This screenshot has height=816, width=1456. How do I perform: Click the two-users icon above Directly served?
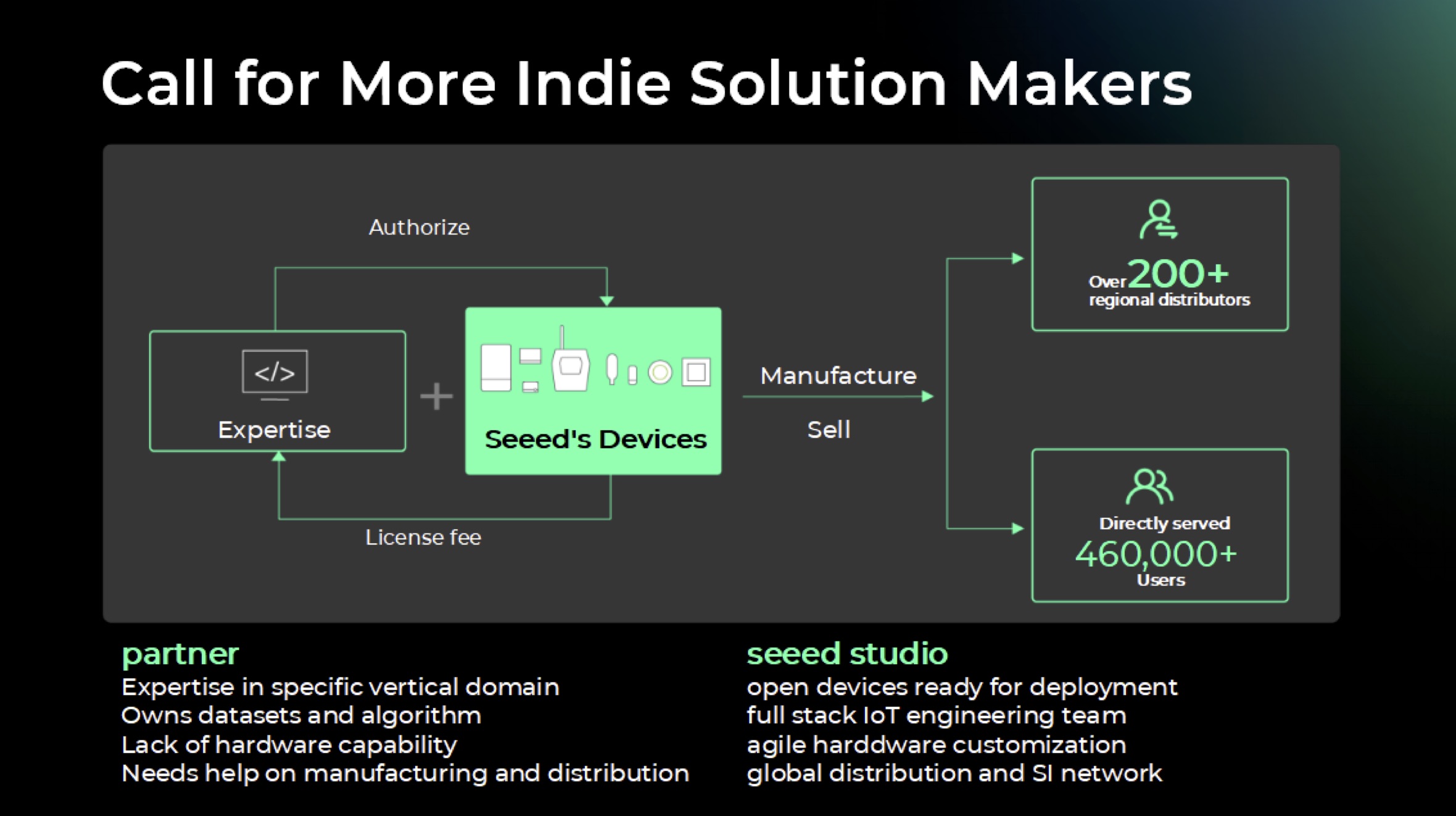tap(1149, 486)
